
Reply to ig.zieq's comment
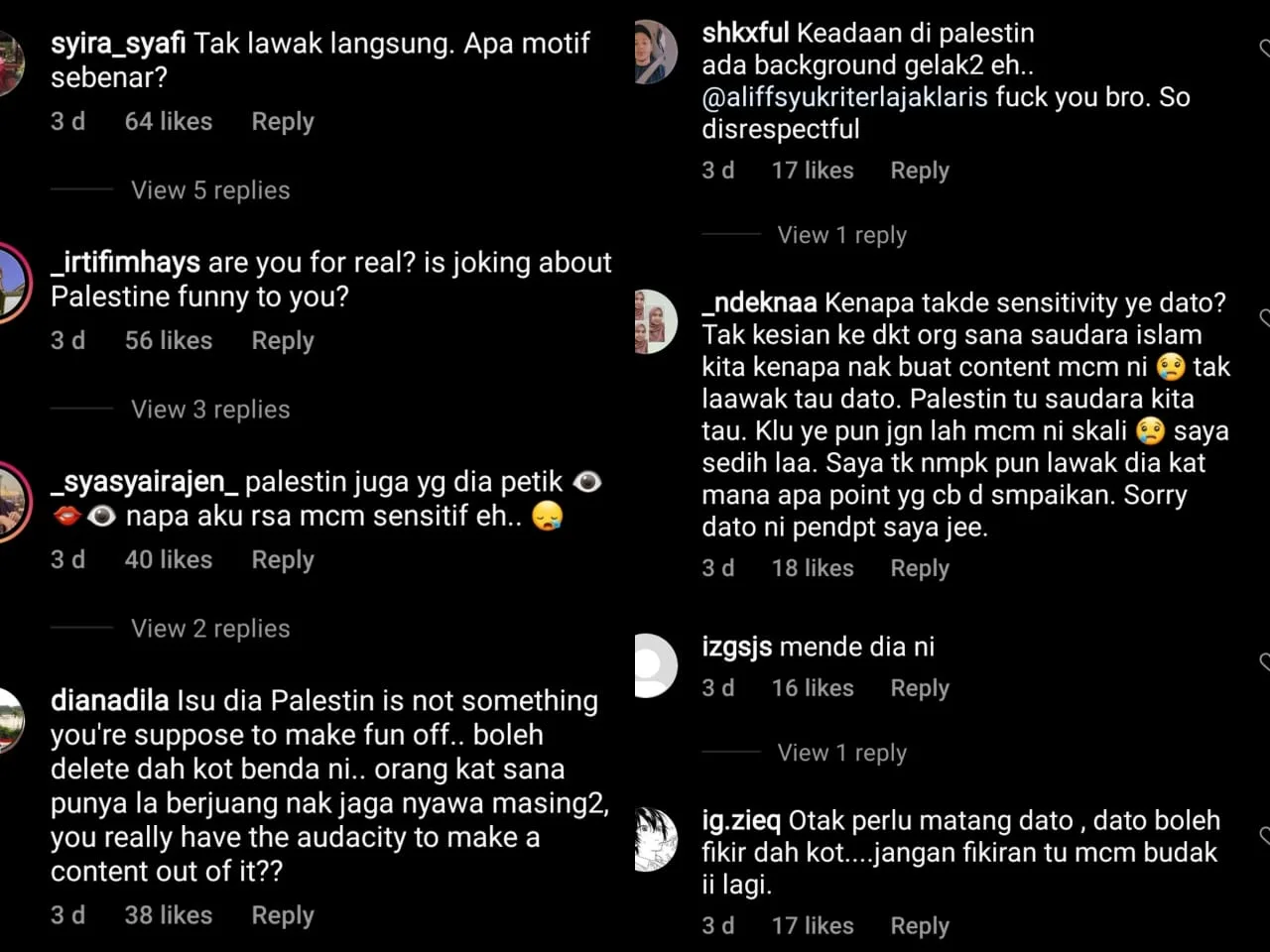pos(920,926)
